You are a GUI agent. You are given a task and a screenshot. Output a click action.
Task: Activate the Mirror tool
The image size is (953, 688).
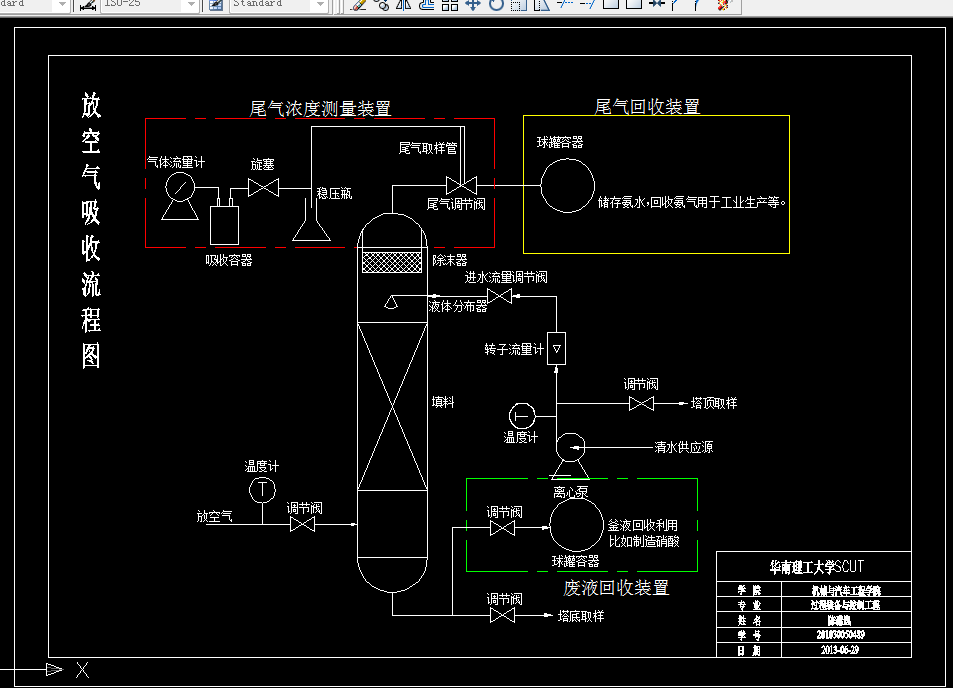coord(403,6)
